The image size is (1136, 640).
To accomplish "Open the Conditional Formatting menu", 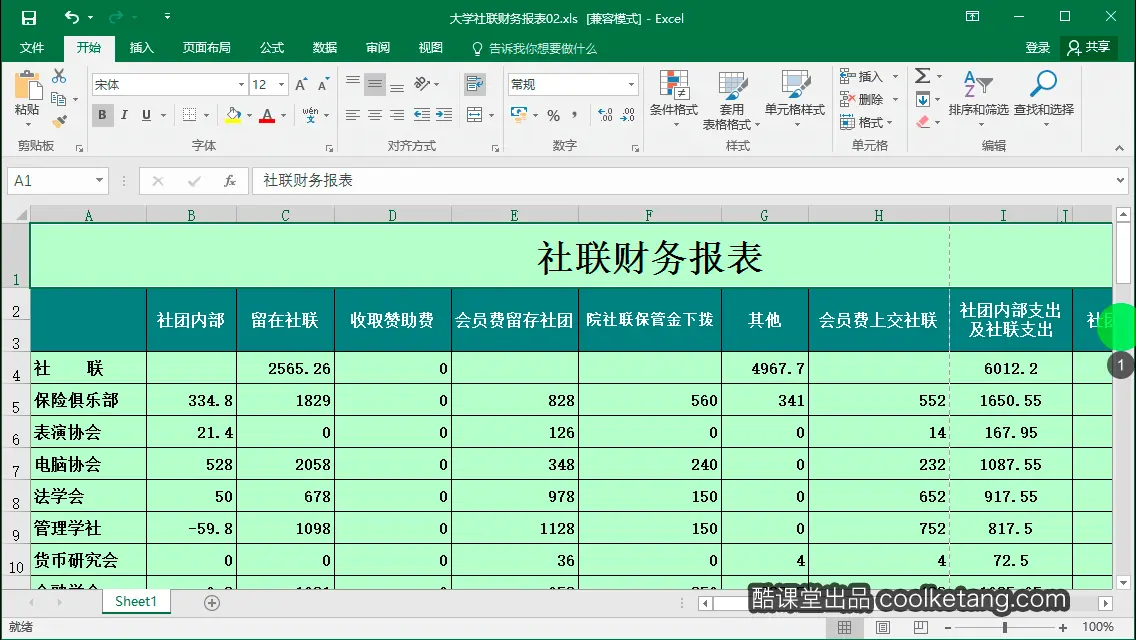I will 674,99.
